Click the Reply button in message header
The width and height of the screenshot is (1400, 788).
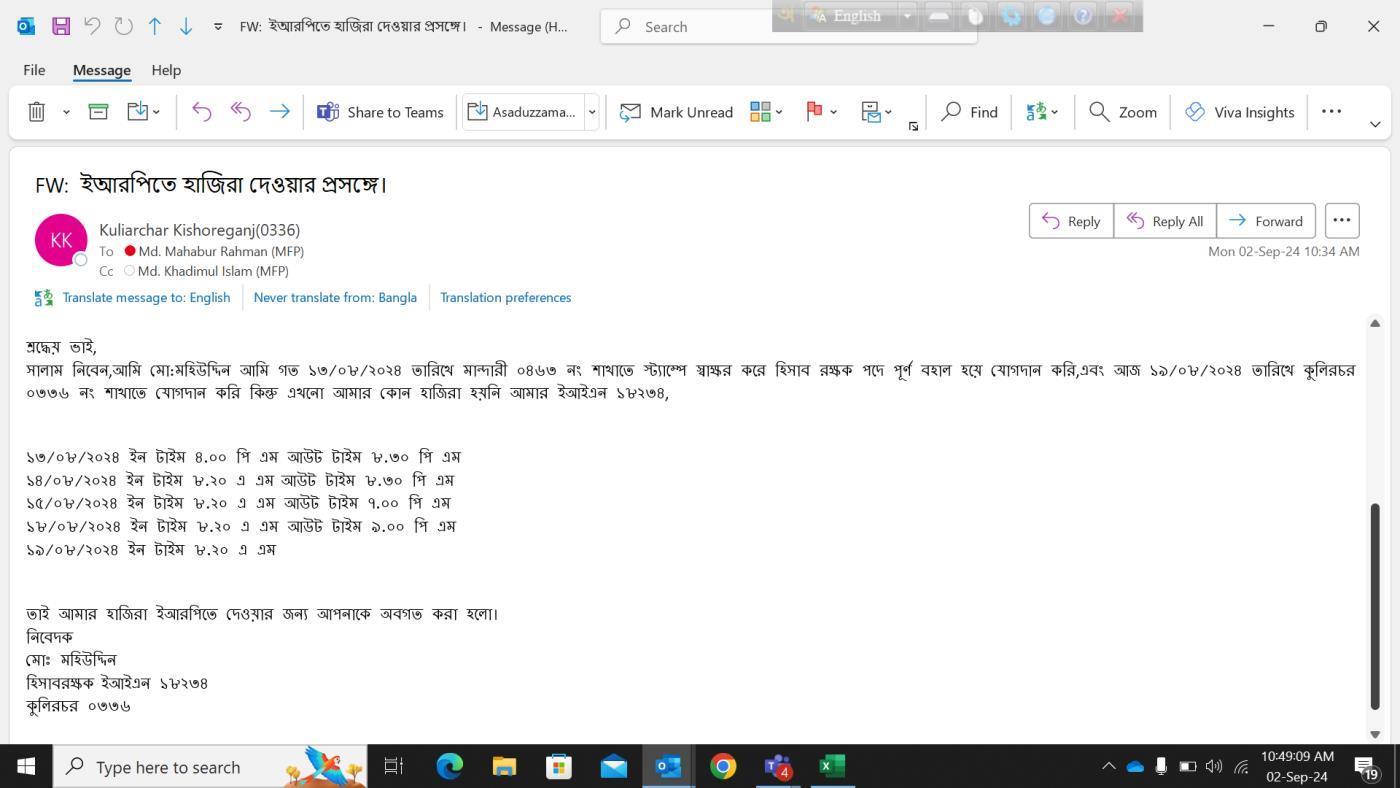coord(1071,221)
